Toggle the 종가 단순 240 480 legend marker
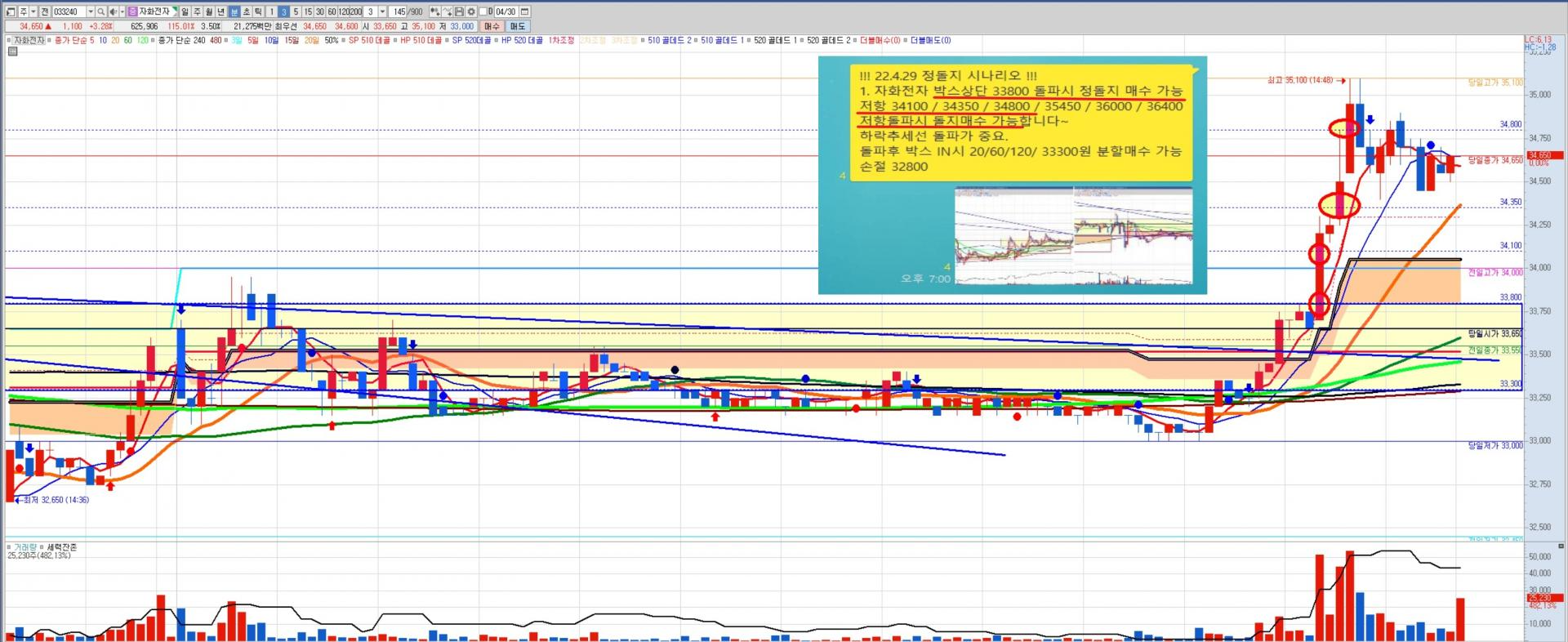The image size is (1568, 642). pyautogui.click(x=154, y=40)
